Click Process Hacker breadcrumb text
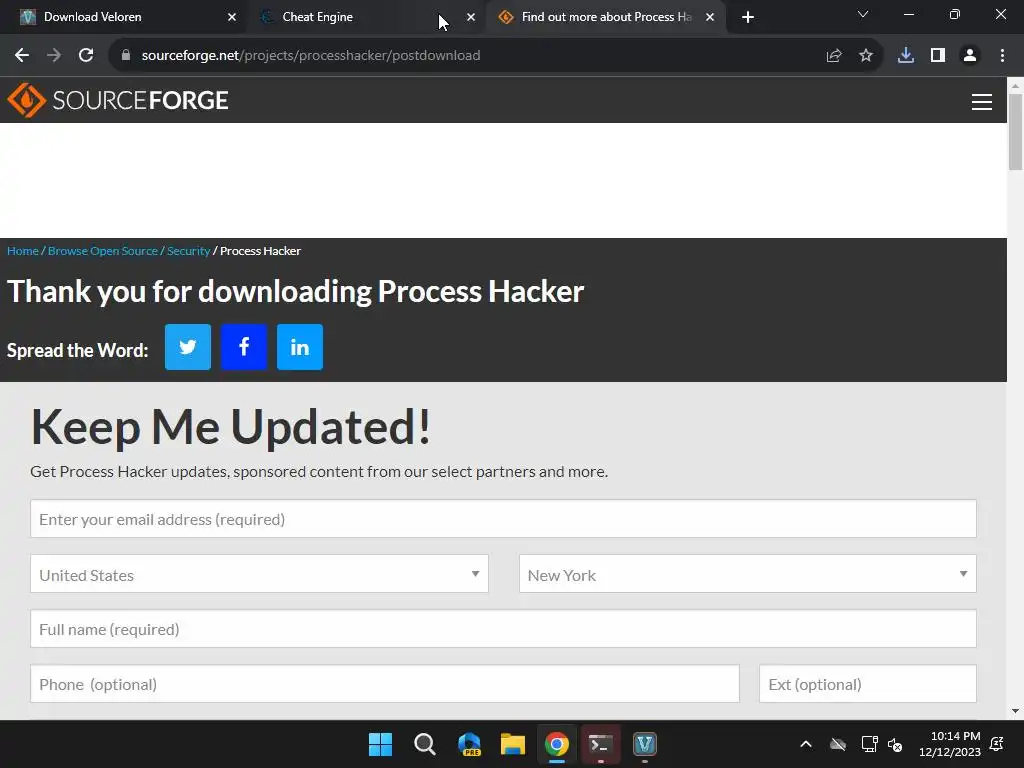Viewport: 1024px width, 768px height. [x=261, y=251]
